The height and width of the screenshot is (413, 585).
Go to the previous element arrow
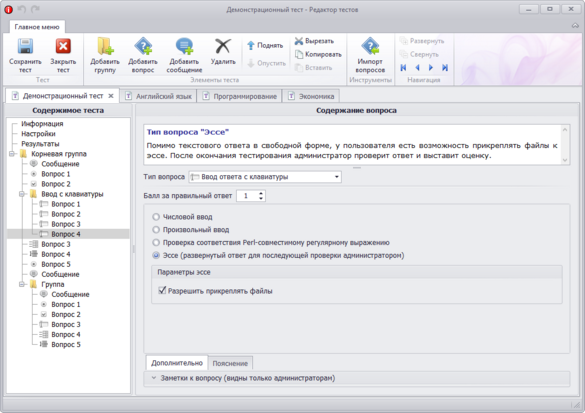(417, 68)
